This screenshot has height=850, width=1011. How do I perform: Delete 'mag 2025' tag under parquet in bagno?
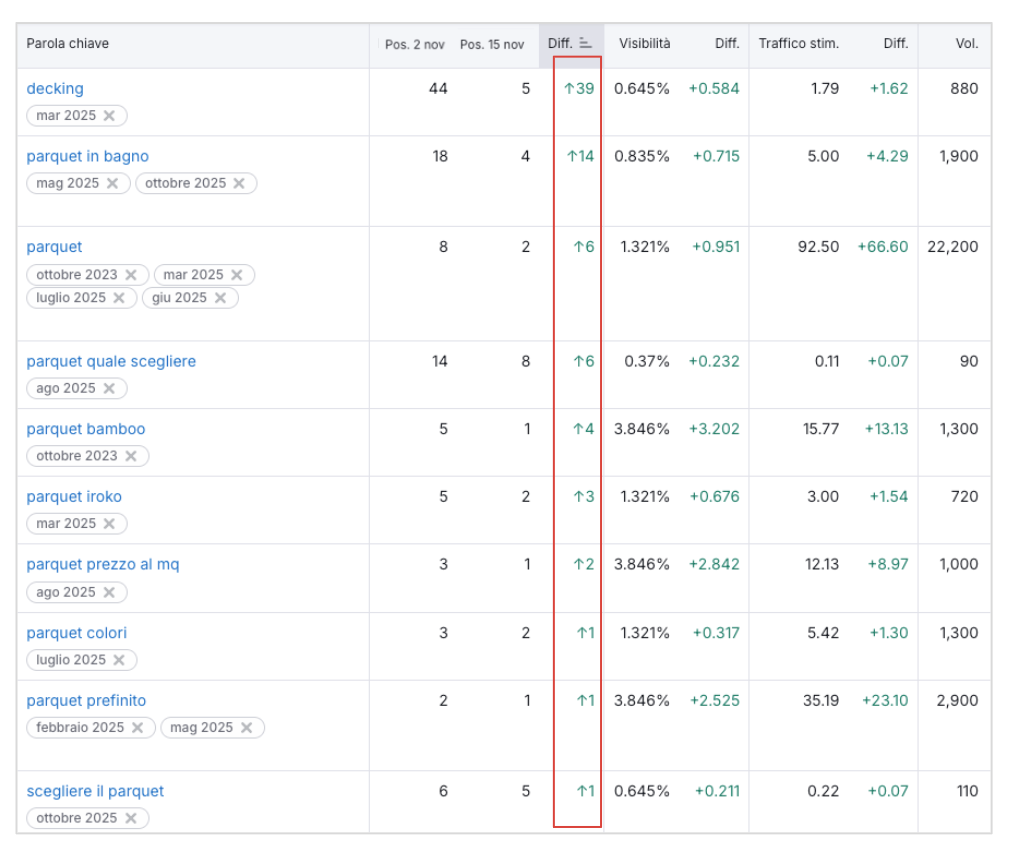click(112, 184)
